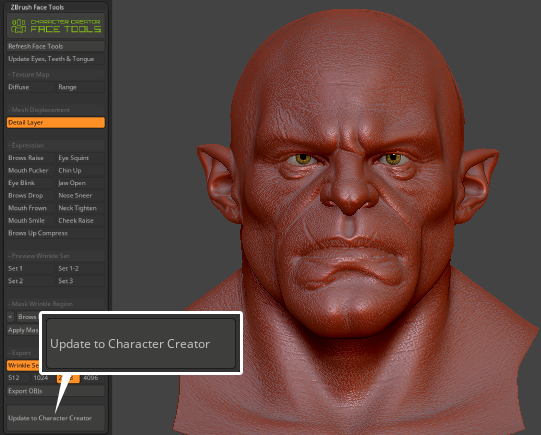541x435 pixels.
Task: Select the Nose Sneer expression
Action: tap(80, 196)
